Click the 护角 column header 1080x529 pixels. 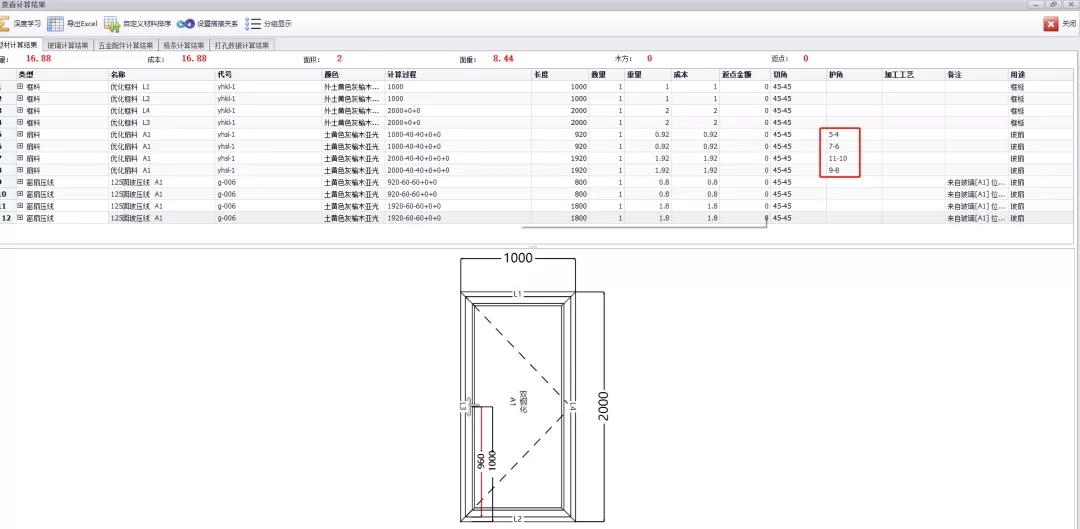point(836,74)
